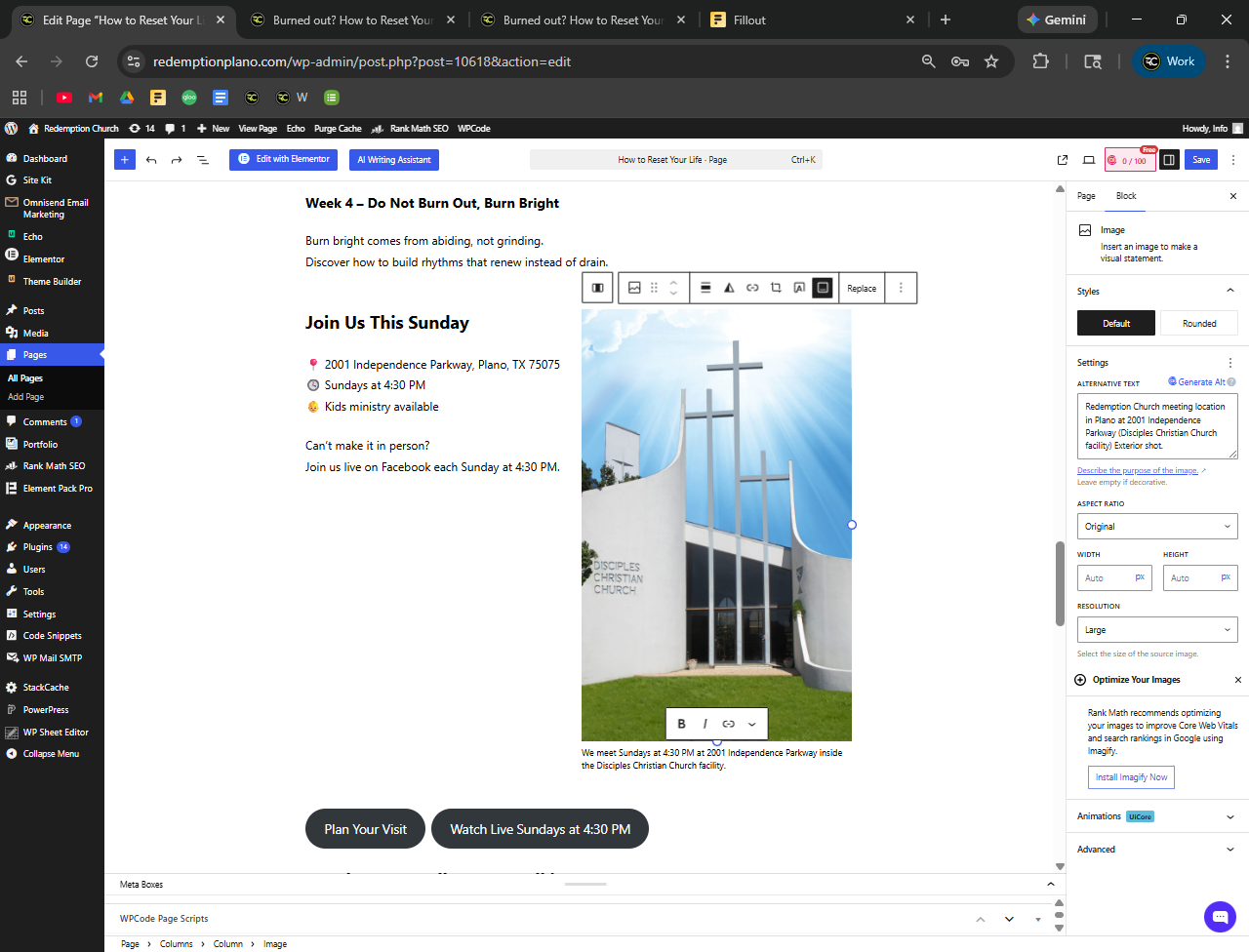Image resolution: width=1249 pixels, height=952 pixels.
Task: Select the parent Column block icon
Action: (597, 288)
